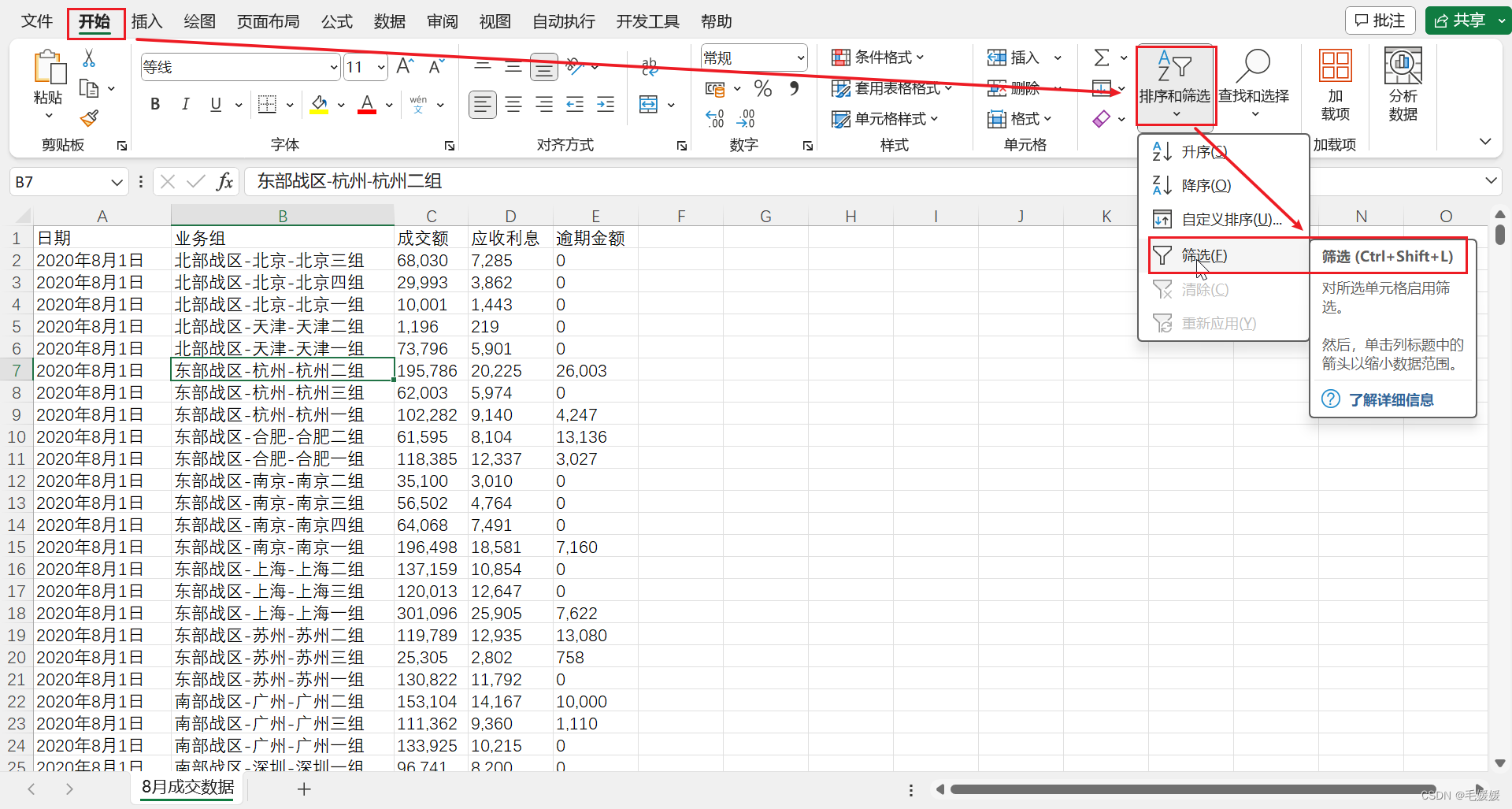1512x809 pixels.
Task: Choose 筛选 filter menu item
Action: click(1223, 255)
